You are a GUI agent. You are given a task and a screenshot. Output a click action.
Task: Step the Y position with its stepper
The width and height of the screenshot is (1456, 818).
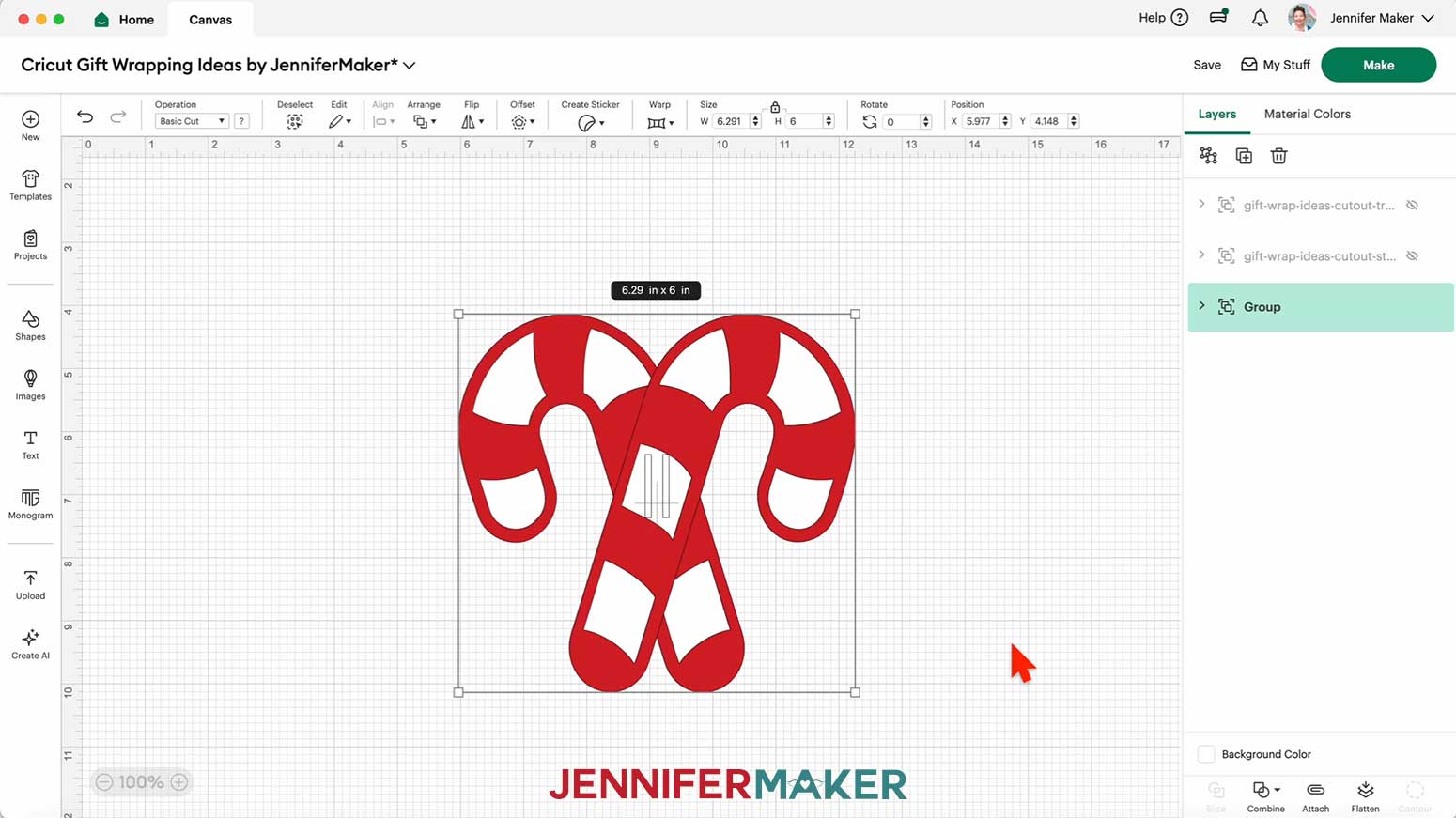(1074, 121)
